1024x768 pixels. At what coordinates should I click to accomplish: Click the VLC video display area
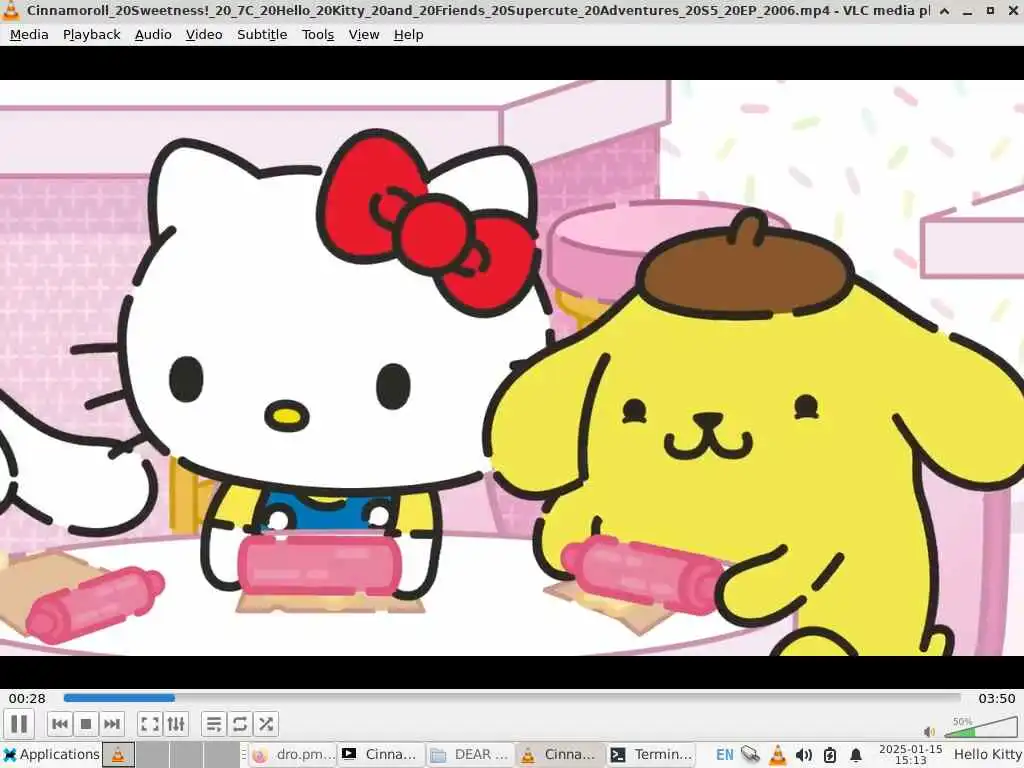click(512, 368)
